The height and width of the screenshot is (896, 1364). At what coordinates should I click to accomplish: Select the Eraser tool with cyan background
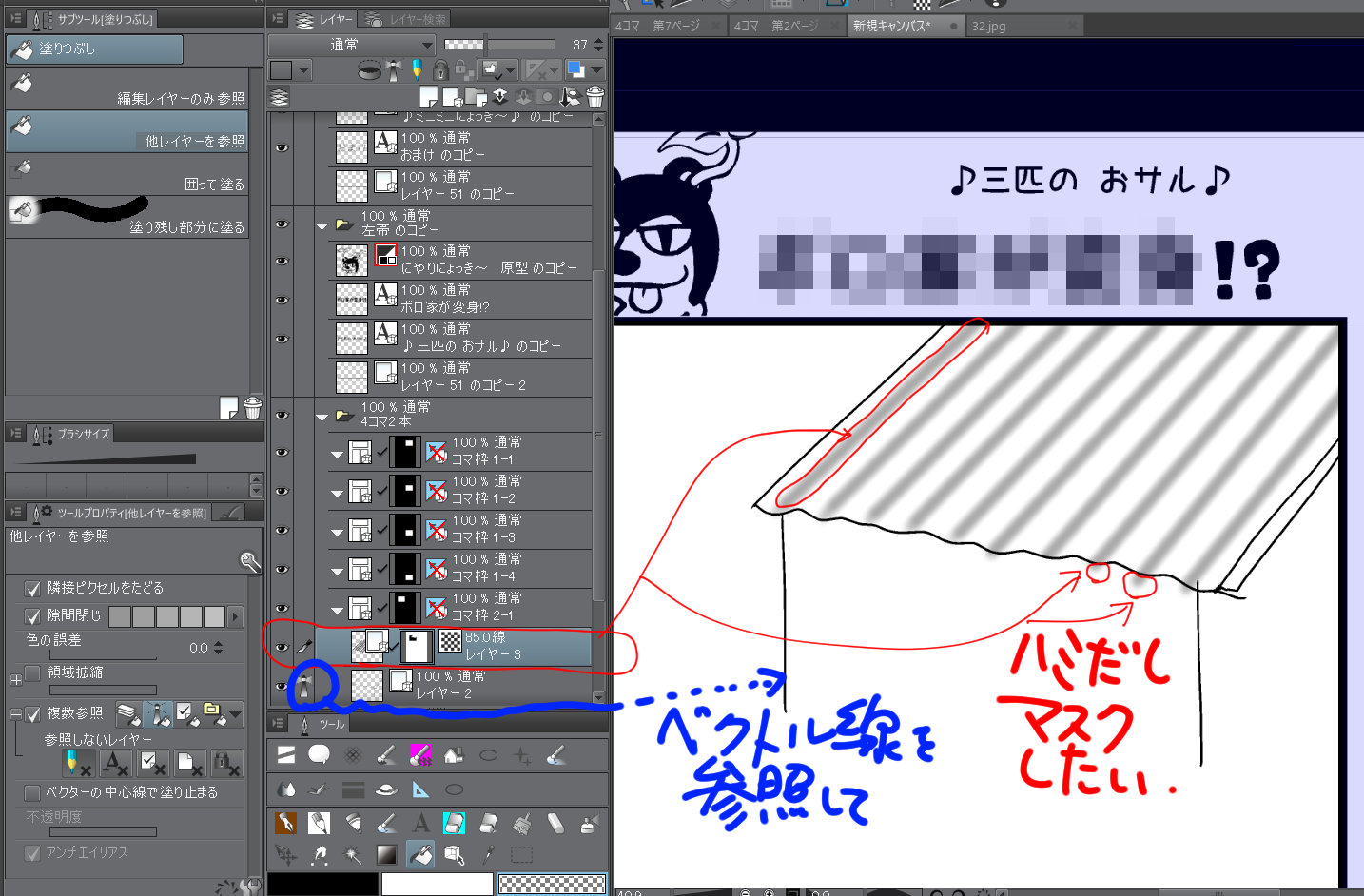point(455,824)
